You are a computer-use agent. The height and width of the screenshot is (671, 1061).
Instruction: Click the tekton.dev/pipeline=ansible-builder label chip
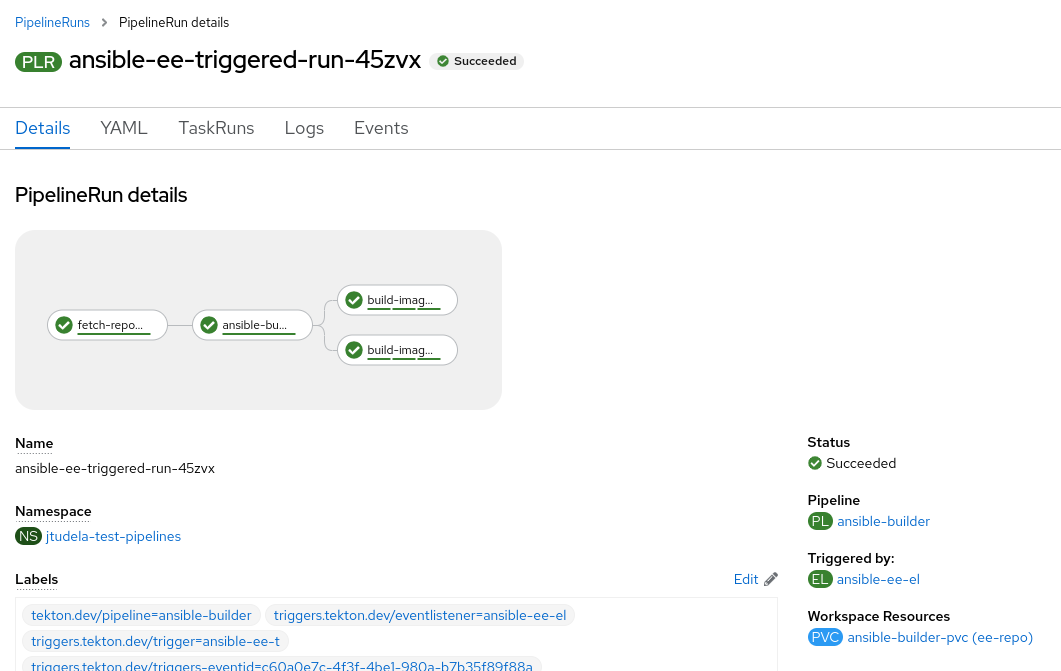tap(143, 615)
